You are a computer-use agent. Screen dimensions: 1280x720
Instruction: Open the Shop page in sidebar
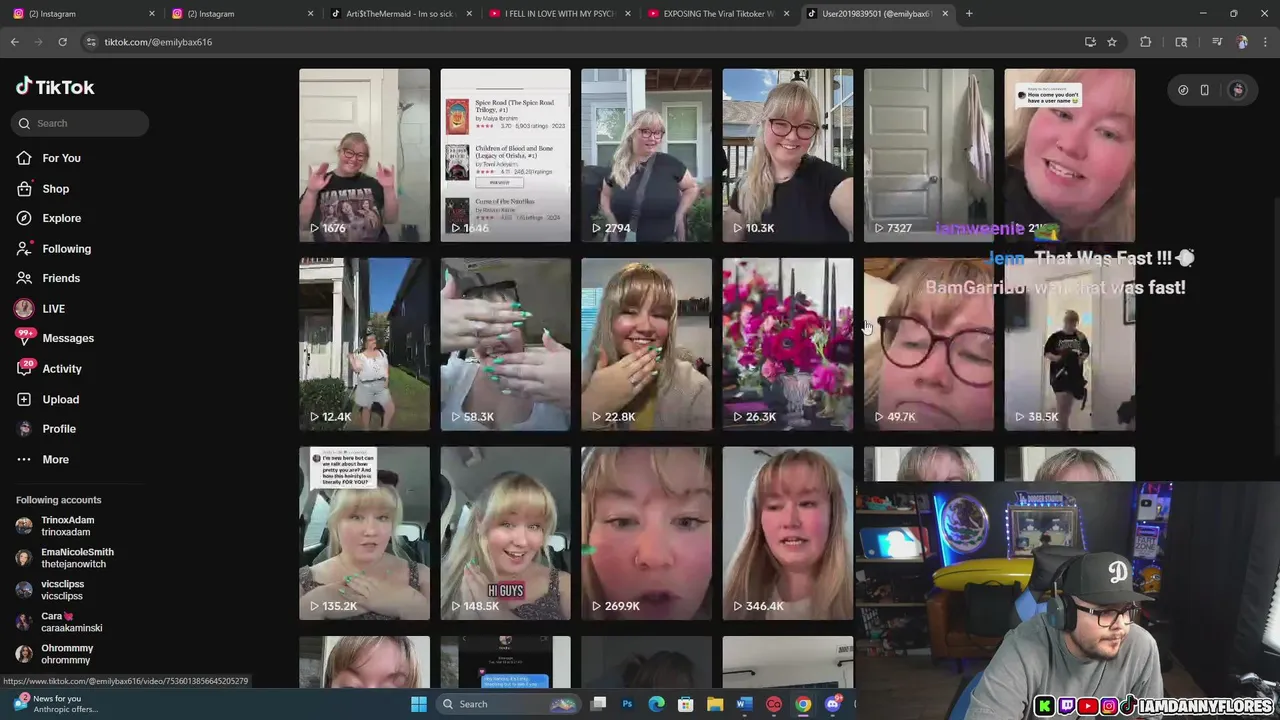tap(42, 189)
